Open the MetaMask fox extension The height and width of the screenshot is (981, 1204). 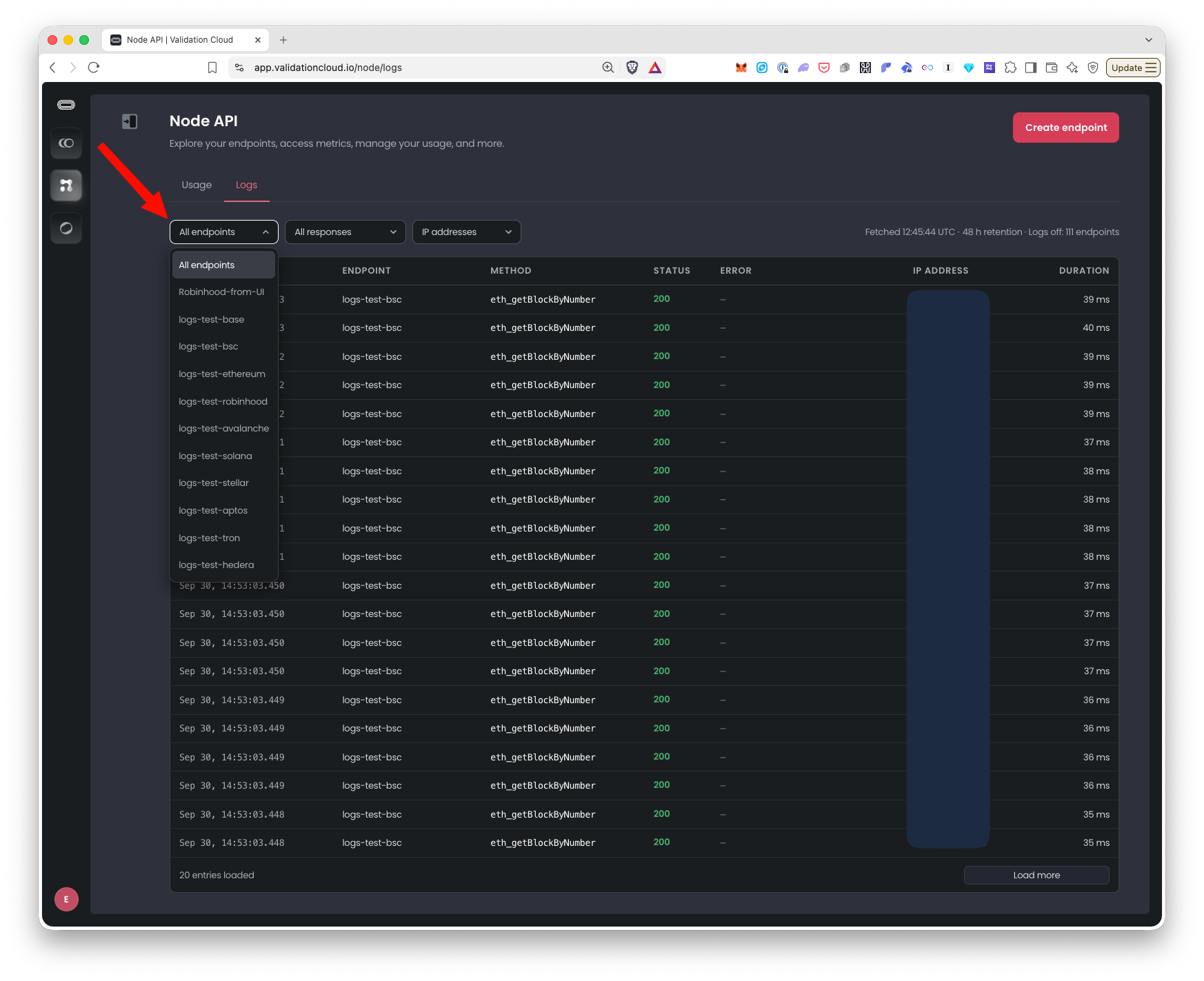click(741, 68)
